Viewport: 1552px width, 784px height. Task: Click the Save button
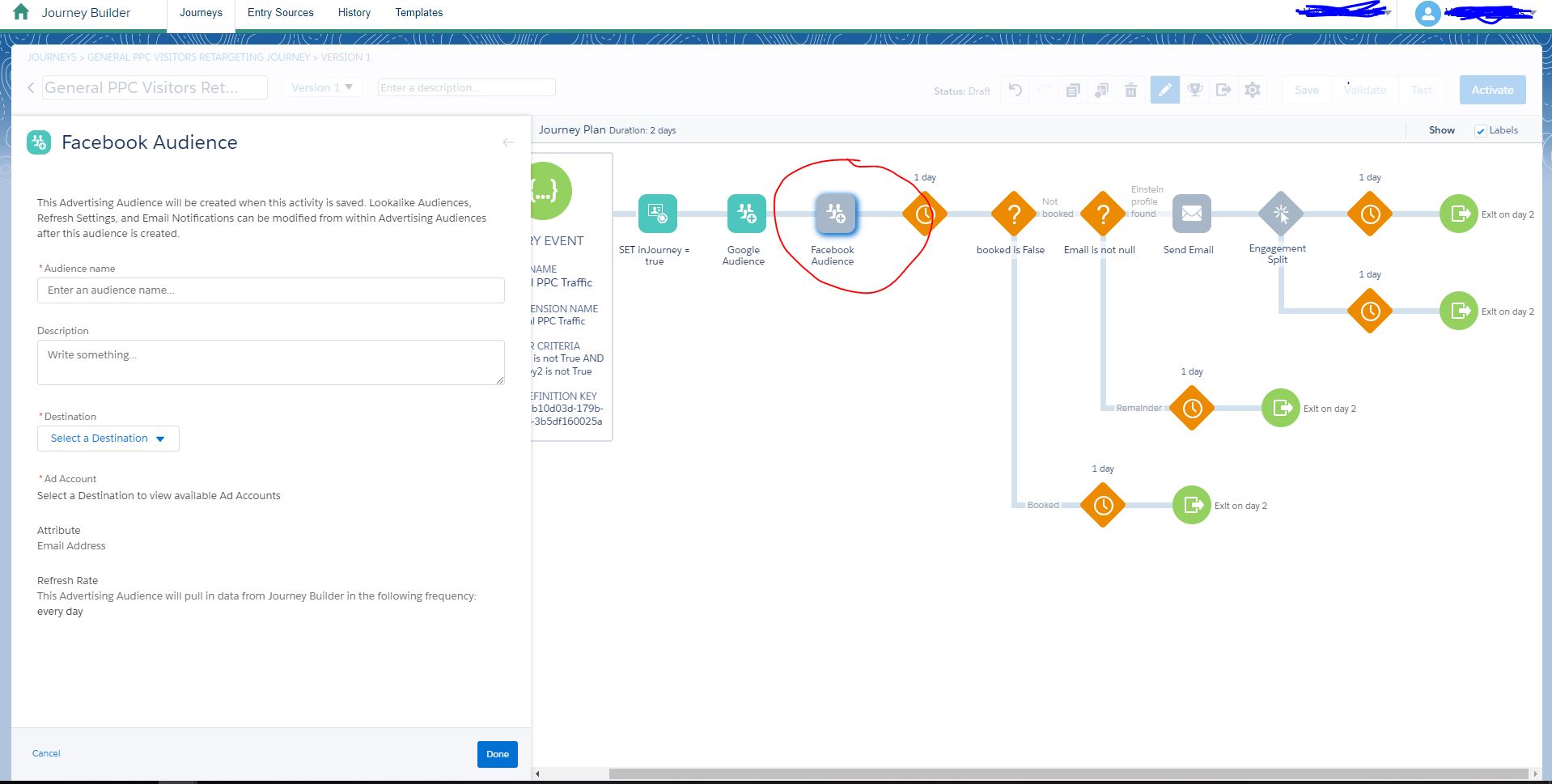[x=1306, y=90]
